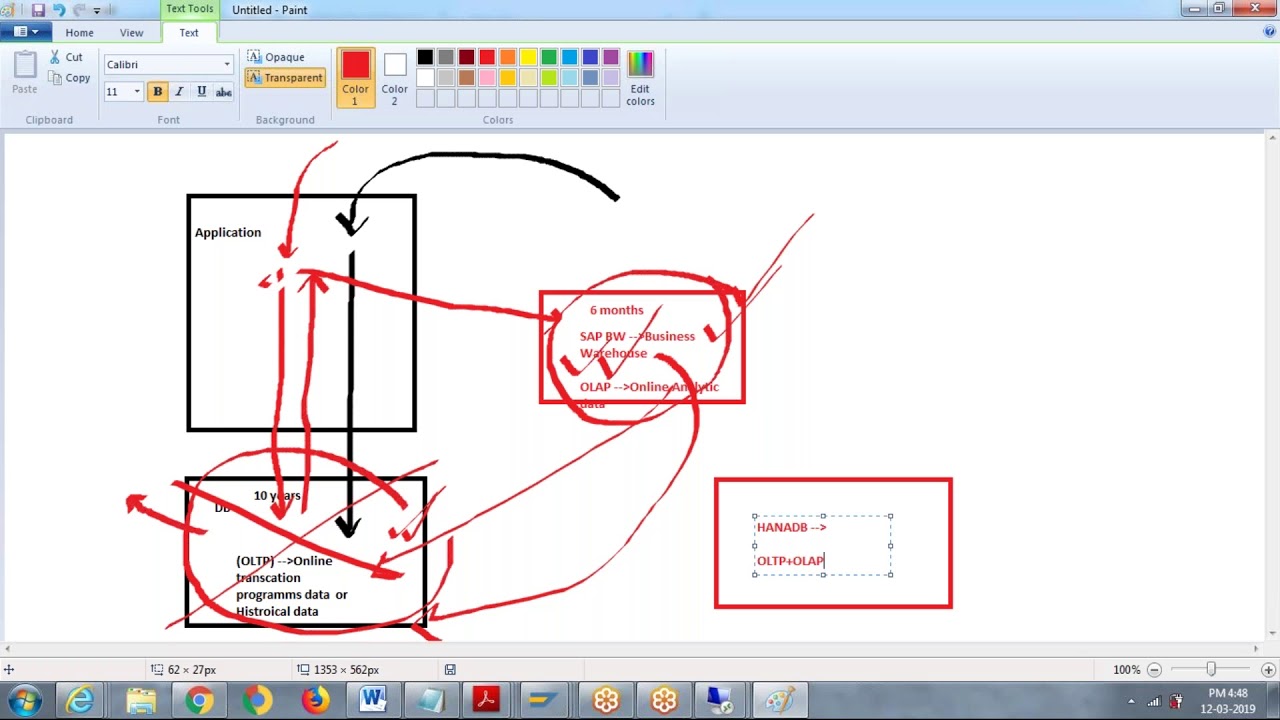
Task: Pick the yellow color swatch
Action: click(528, 58)
